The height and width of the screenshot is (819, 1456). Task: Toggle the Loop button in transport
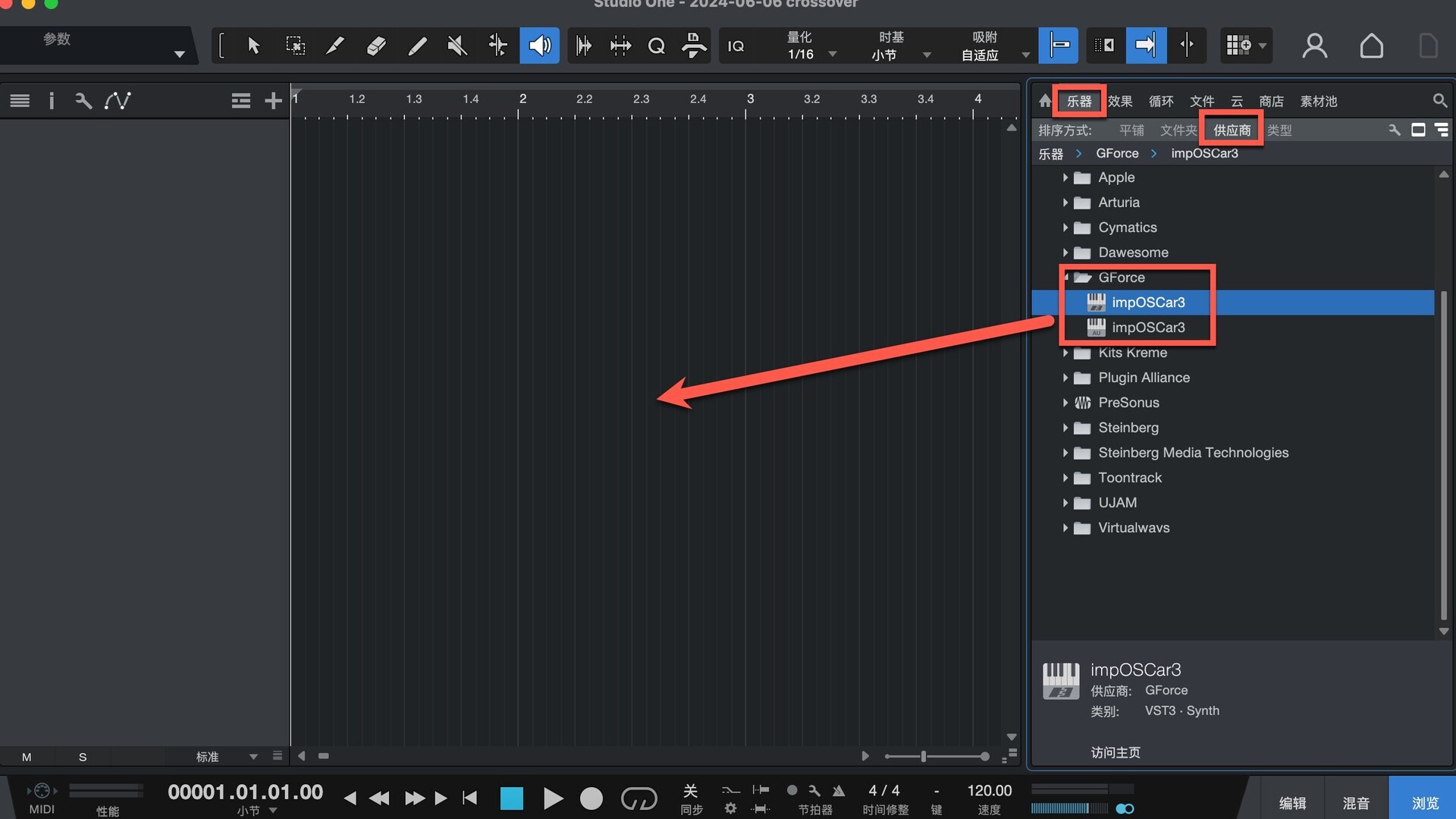click(639, 799)
